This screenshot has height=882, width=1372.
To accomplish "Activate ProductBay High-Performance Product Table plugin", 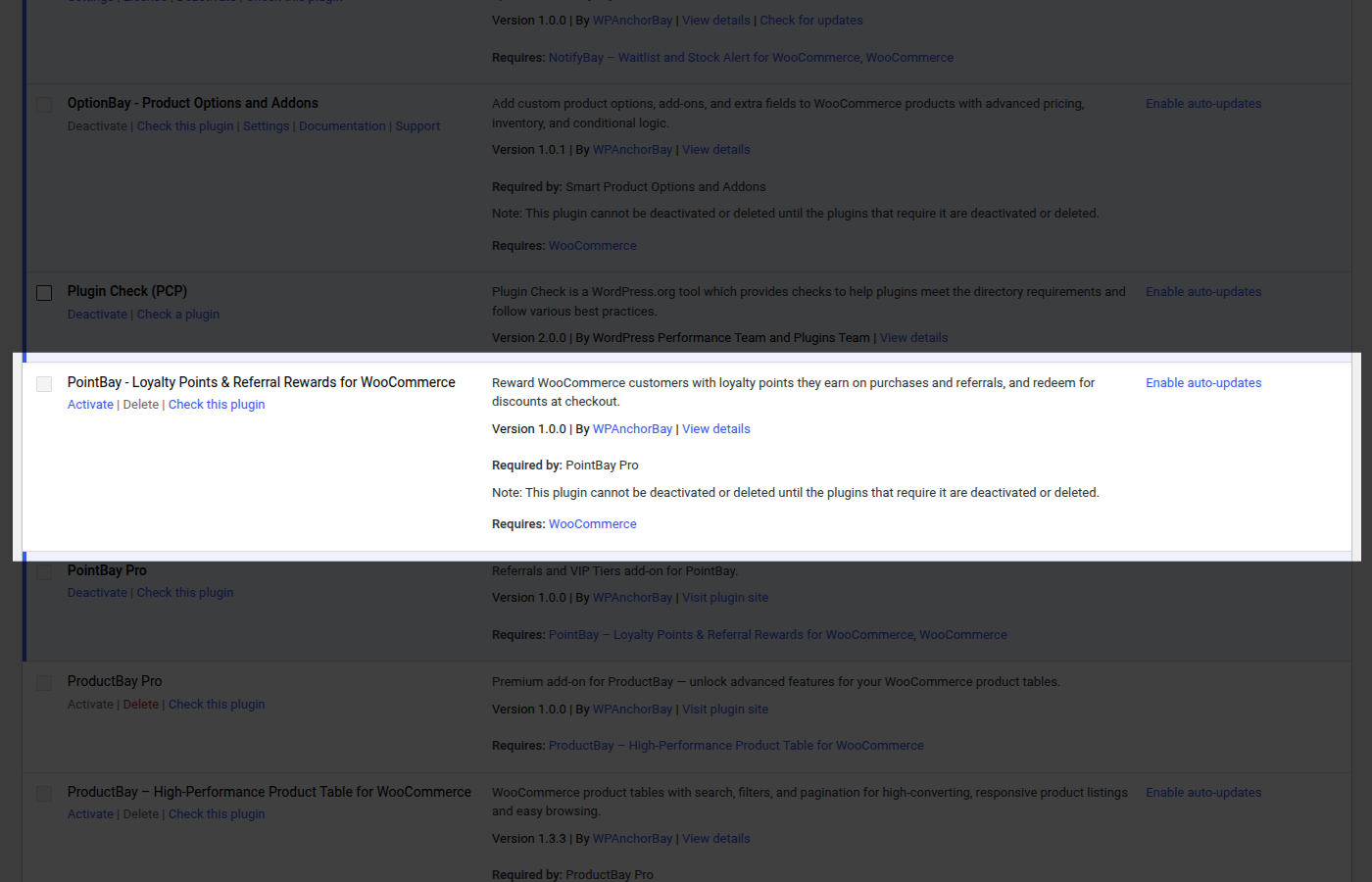I will [90, 814].
